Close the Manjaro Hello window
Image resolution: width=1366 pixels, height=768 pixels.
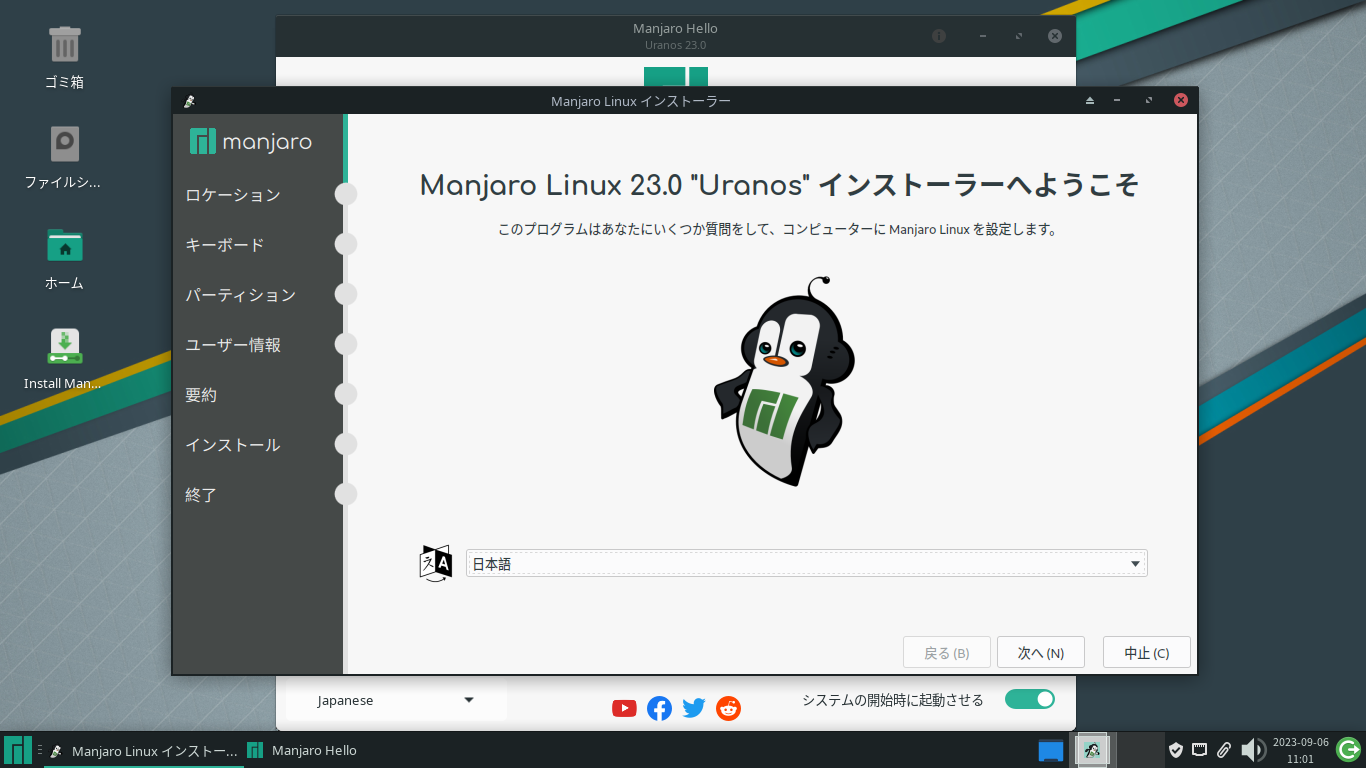click(x=1055, y=36)
